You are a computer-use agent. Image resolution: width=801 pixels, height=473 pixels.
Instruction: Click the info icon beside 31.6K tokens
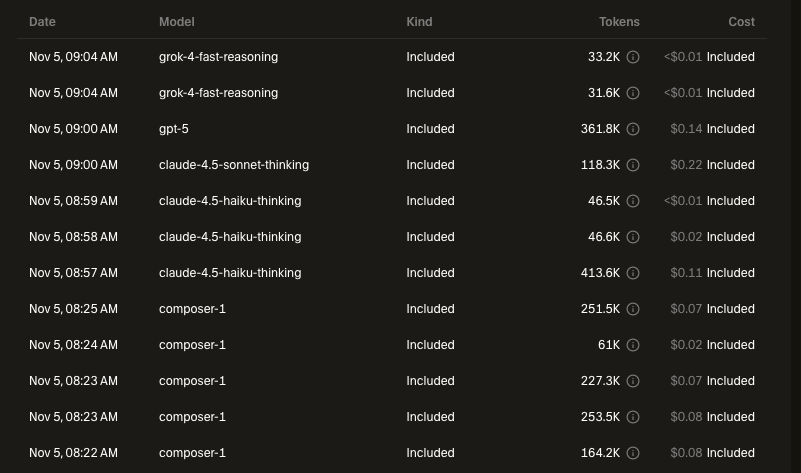tap(633, 93)
